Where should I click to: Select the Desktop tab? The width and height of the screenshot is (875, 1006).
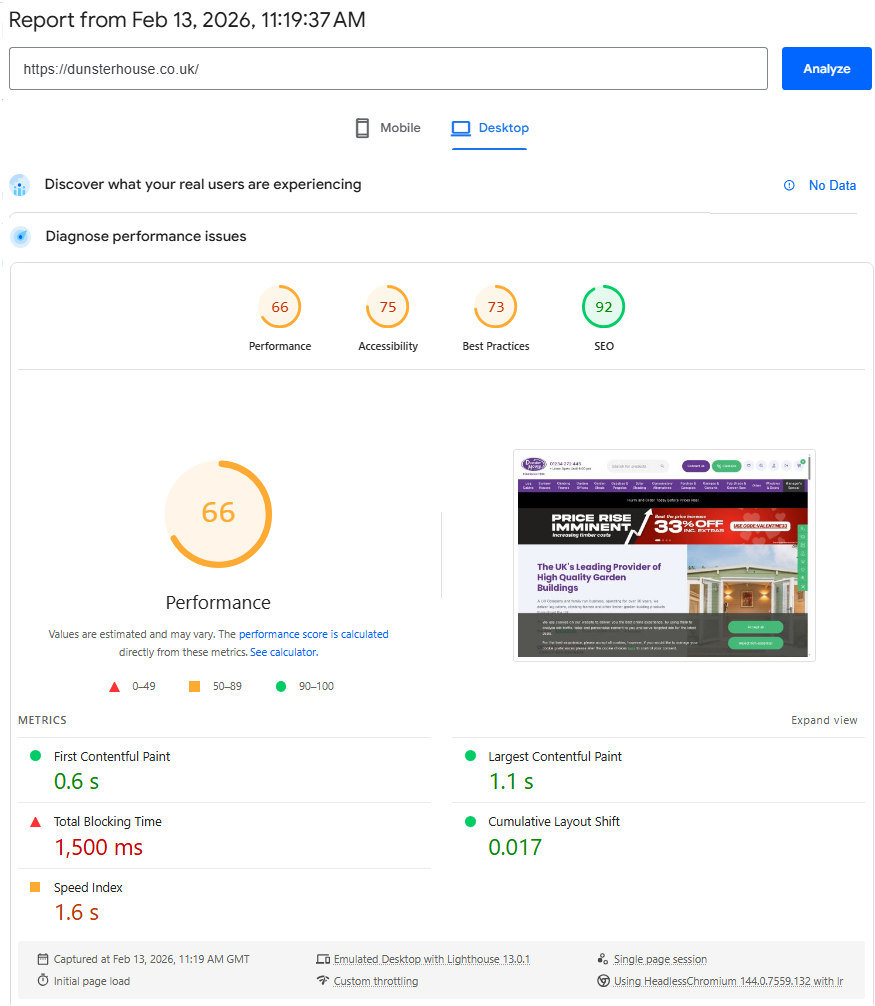(x=489, y=128)
